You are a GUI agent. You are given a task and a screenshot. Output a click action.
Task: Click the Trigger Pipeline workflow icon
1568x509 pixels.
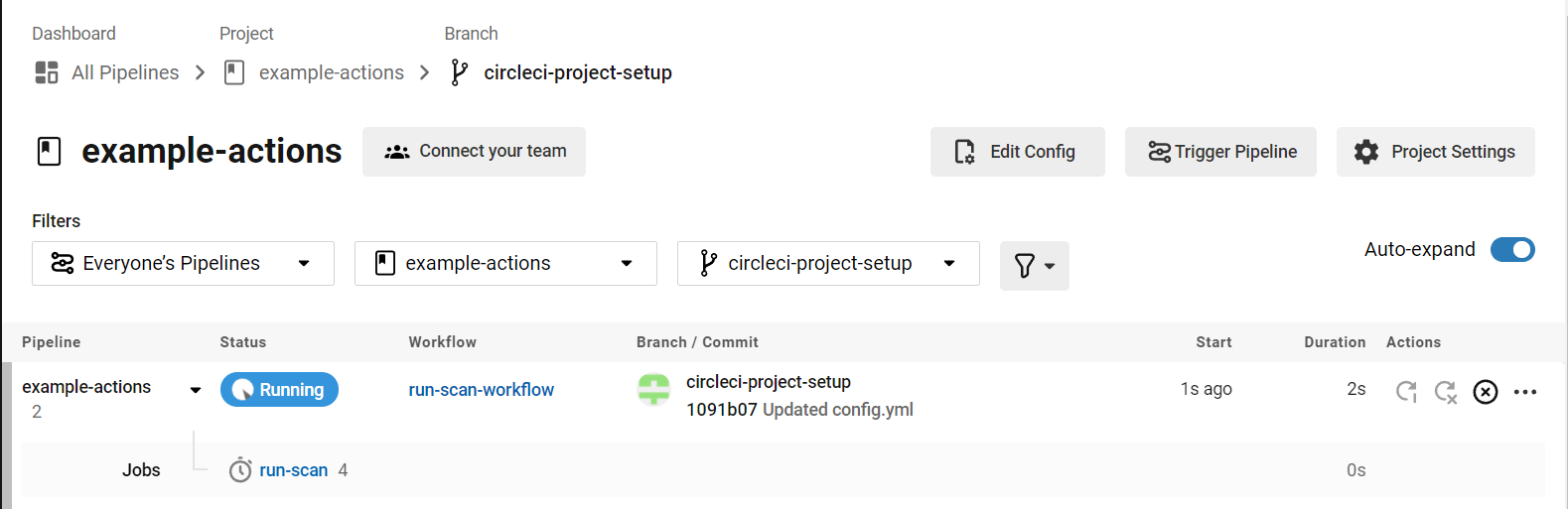[1159, 152]
